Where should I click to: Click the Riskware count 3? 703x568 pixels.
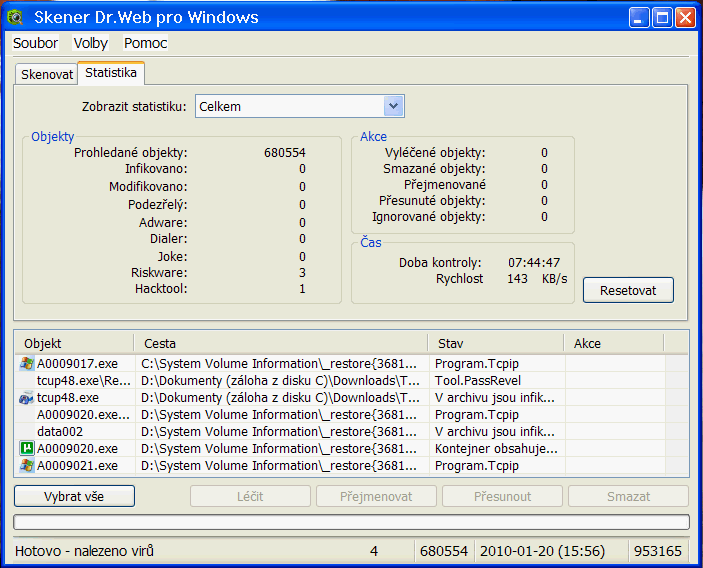(x=302, y=273)
